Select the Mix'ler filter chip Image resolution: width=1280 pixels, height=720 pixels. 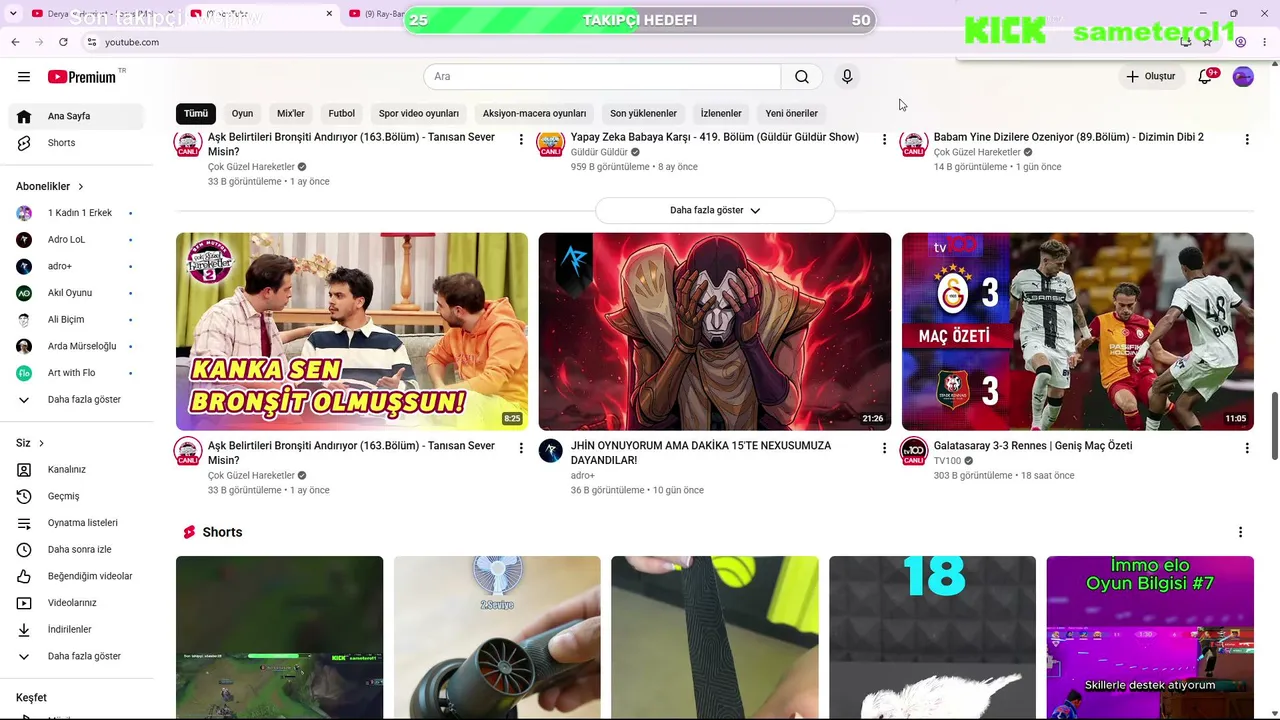291,113
